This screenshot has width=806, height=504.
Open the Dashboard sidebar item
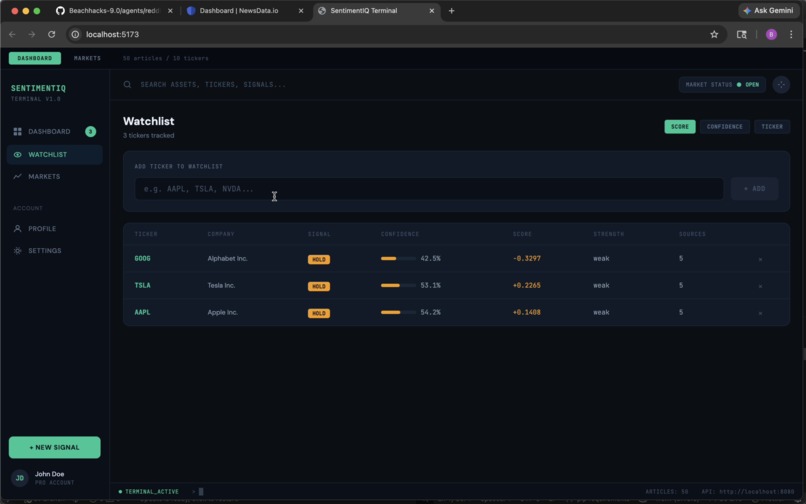coord(54,132)
